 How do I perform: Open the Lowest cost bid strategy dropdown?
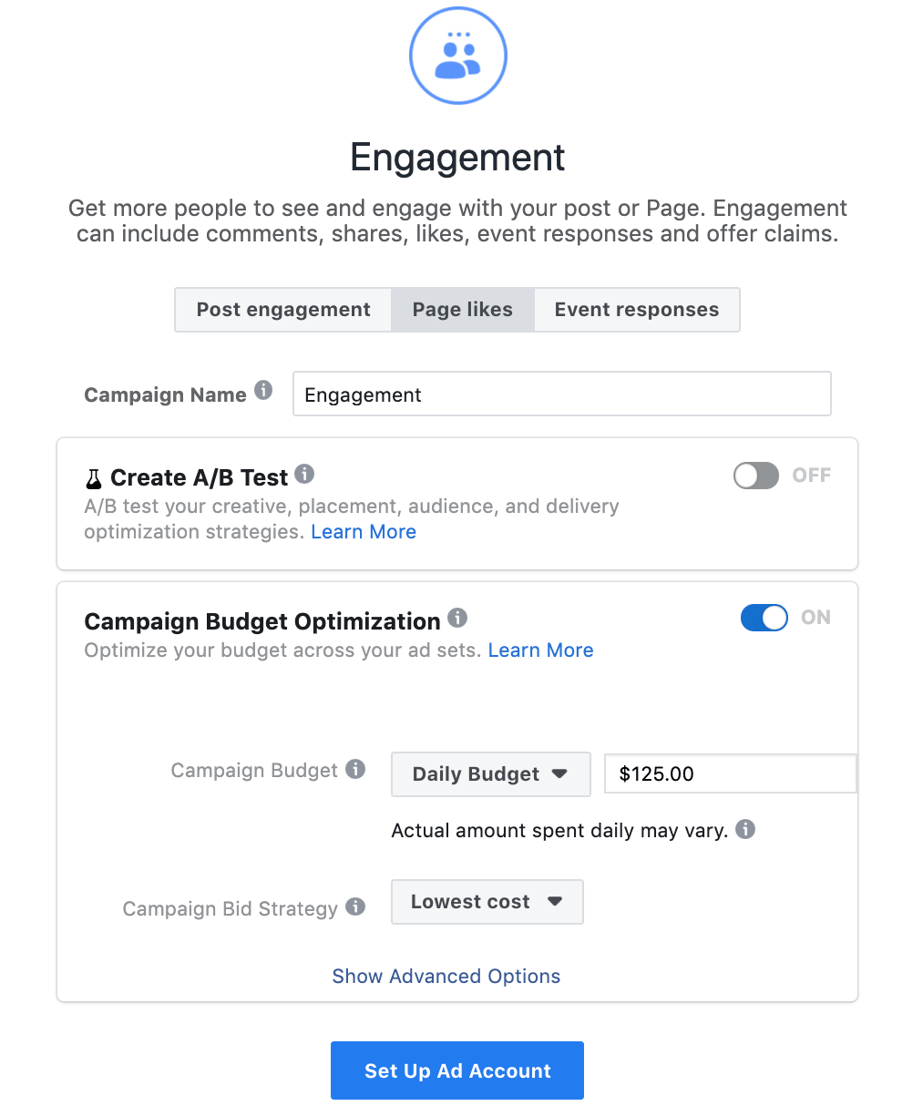(x=486, y=901)
